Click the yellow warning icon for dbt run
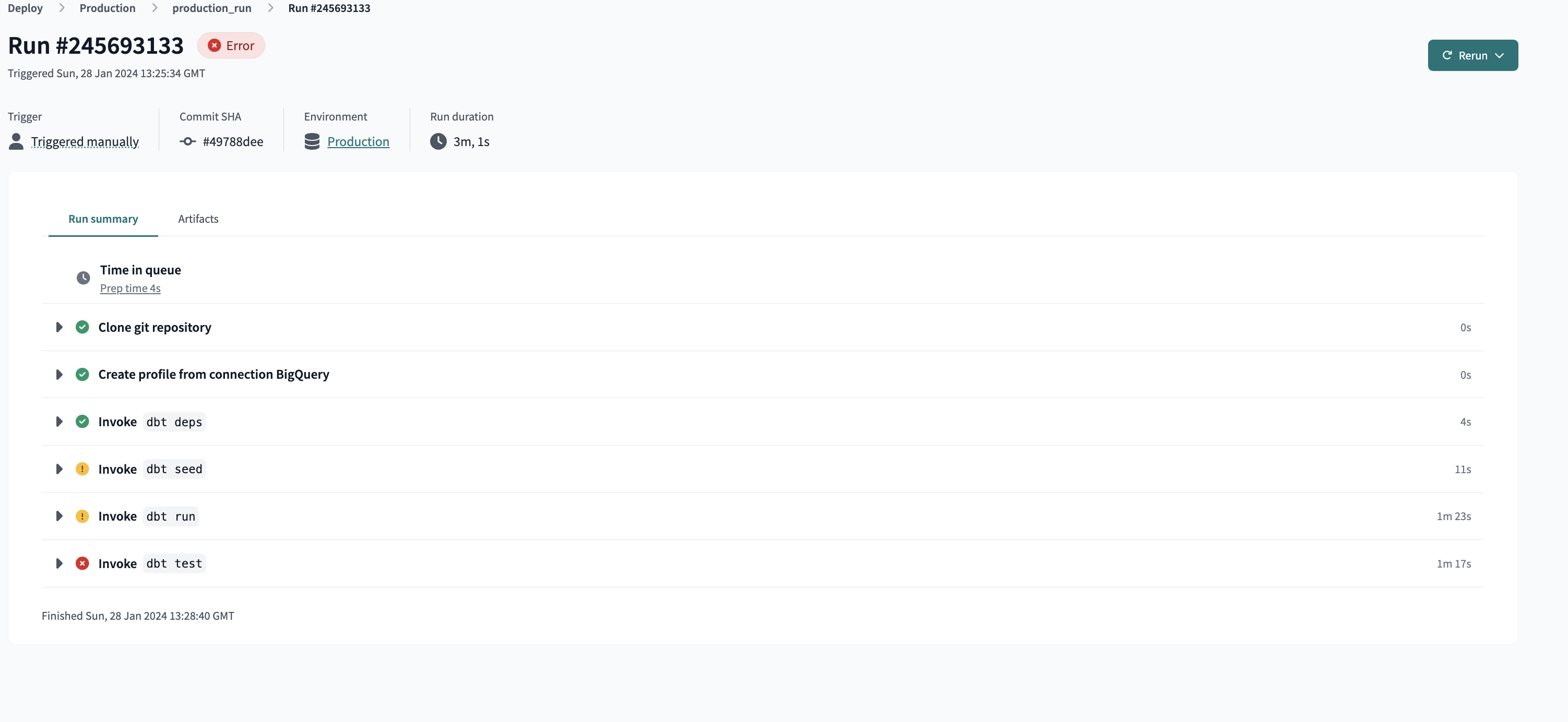Screen dimensions: 1568x722 82,516
